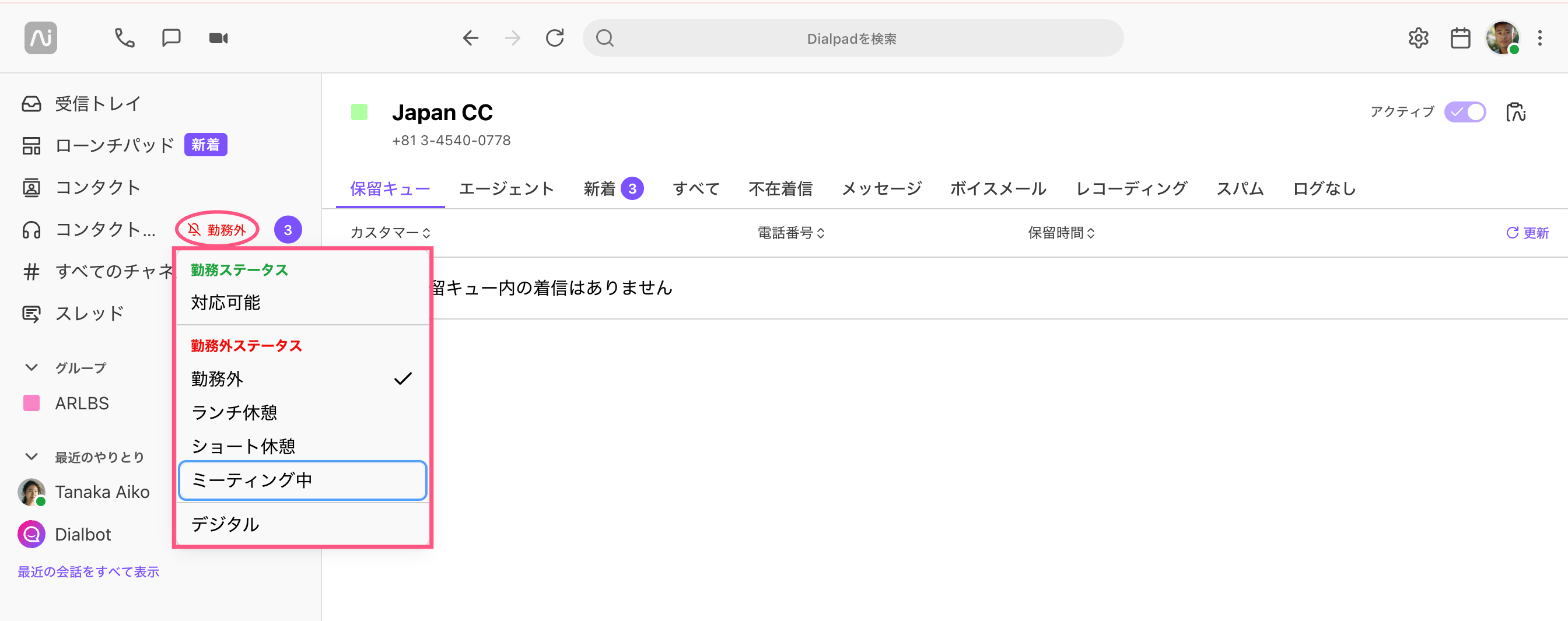This screenshot has height=621, width=1568.
Task: Select 勤務外 status option
Action: click(x=303, y=379)
